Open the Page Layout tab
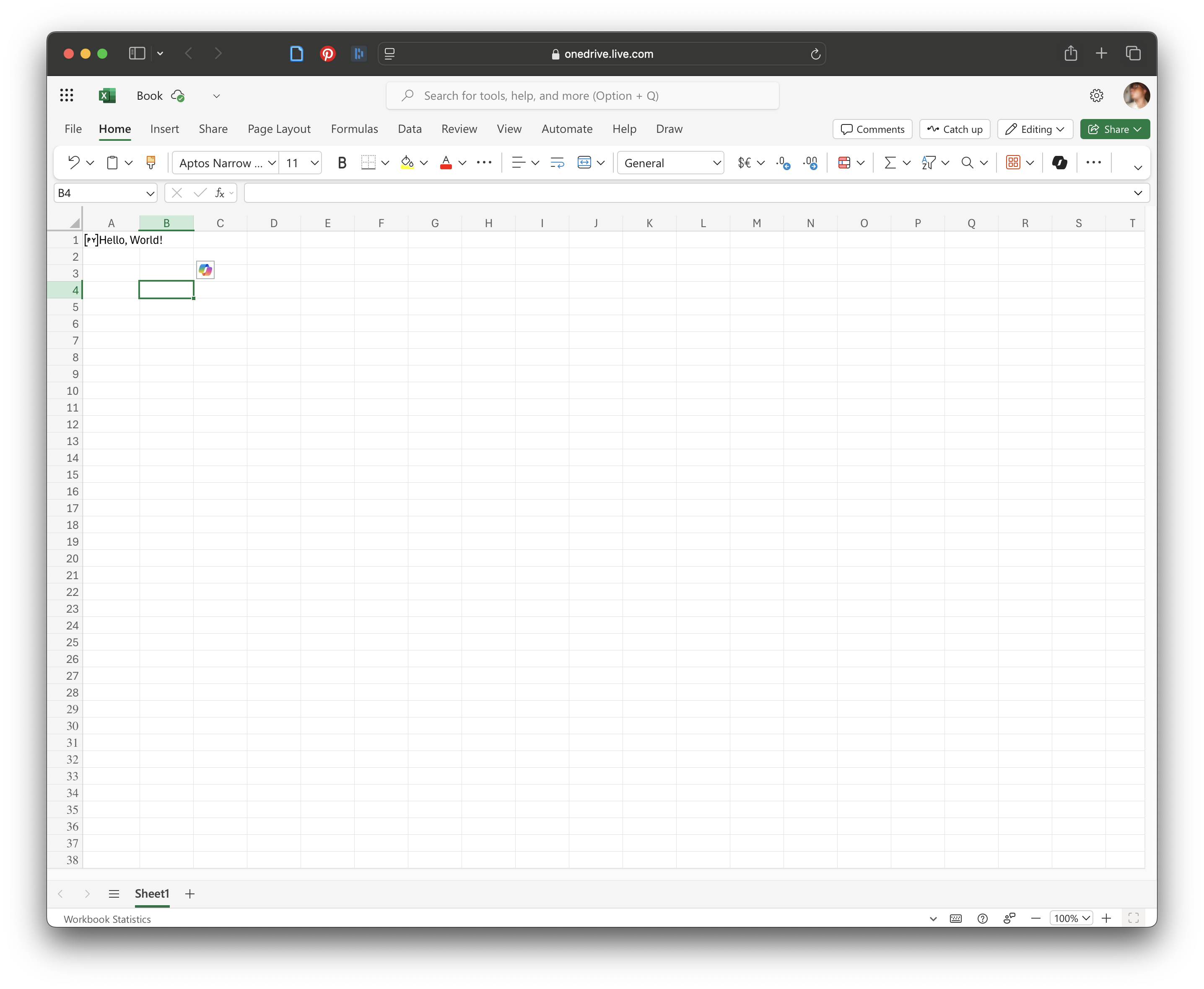The height and width of the screenshot is (989, 1204). click(x=279, y=129)
